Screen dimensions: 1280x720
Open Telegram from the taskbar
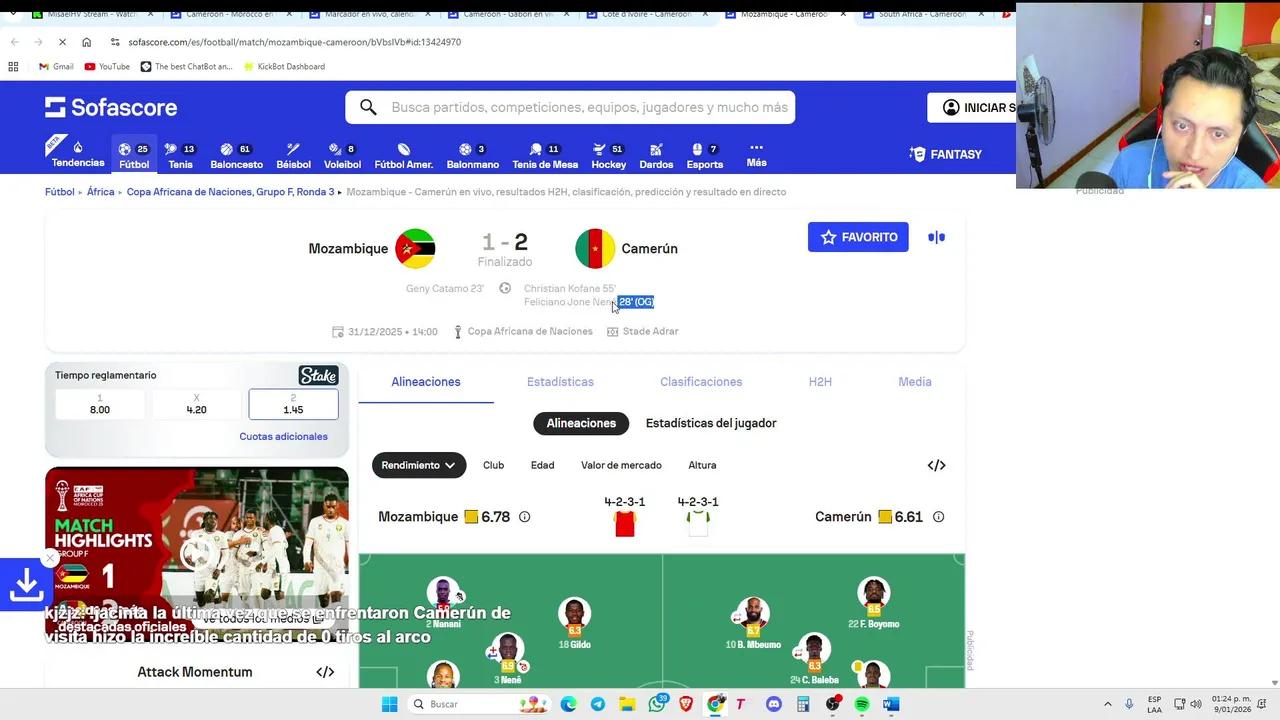598,704
